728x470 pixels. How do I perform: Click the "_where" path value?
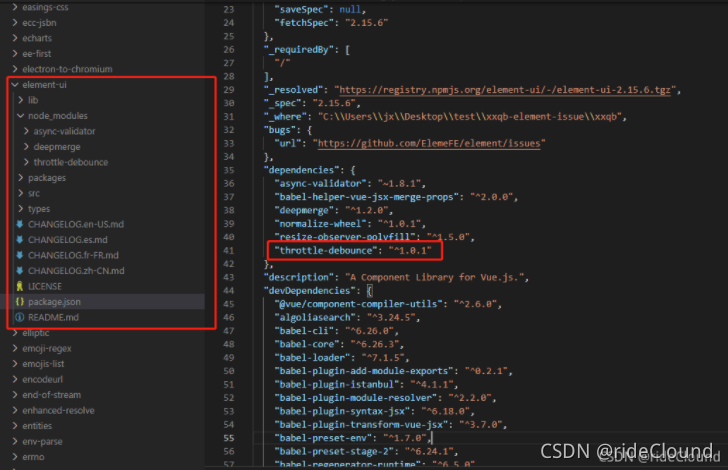pyautogui.click(x=470, y=117)
